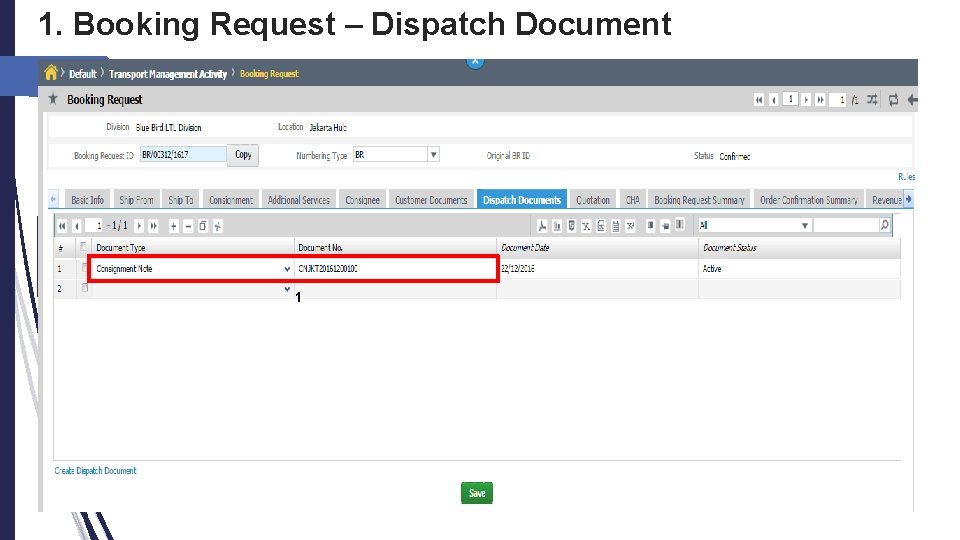
Task: Switch to the Additional Services tab
Action: pos(298,200)
